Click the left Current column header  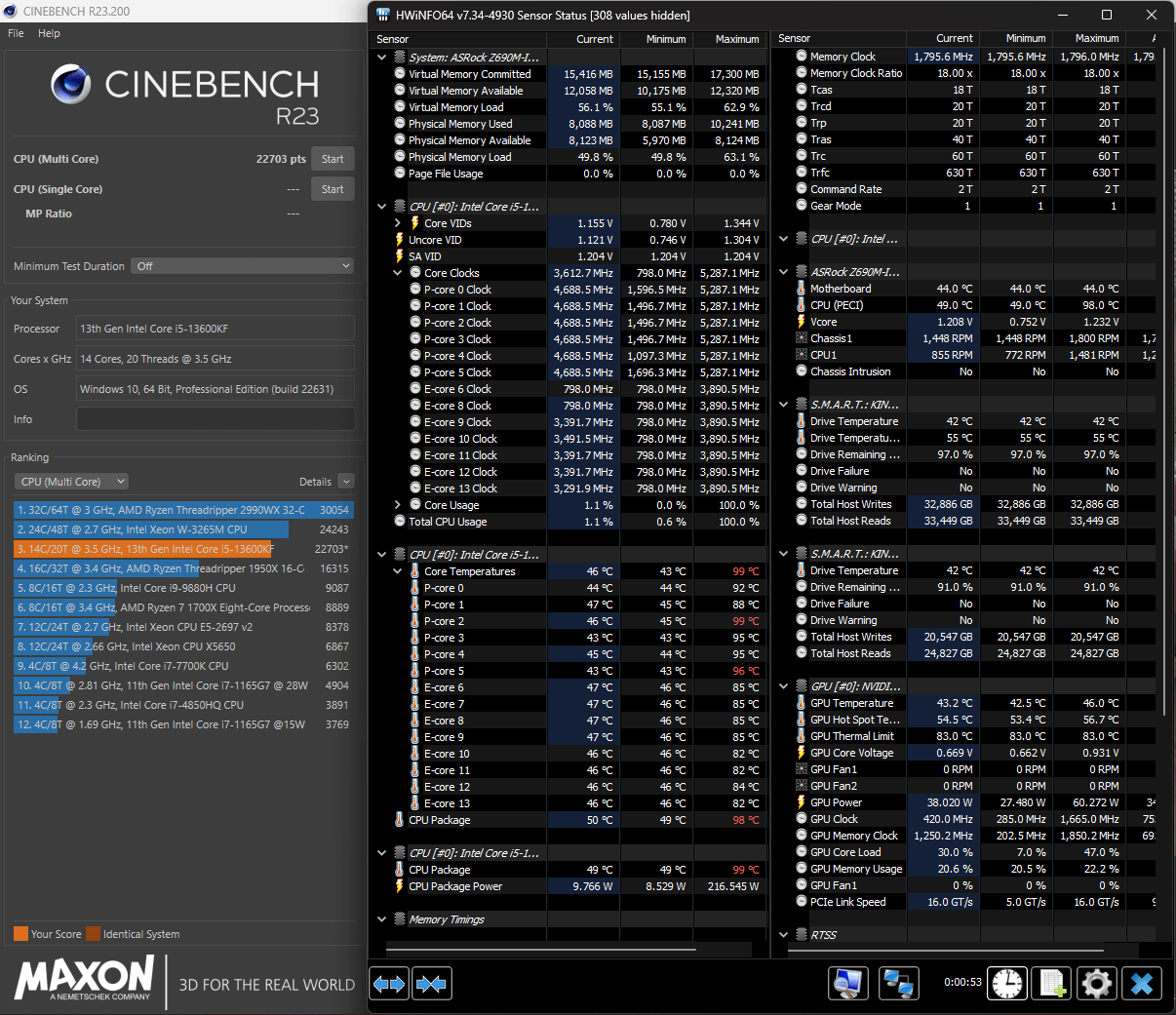tap(583, 39)
